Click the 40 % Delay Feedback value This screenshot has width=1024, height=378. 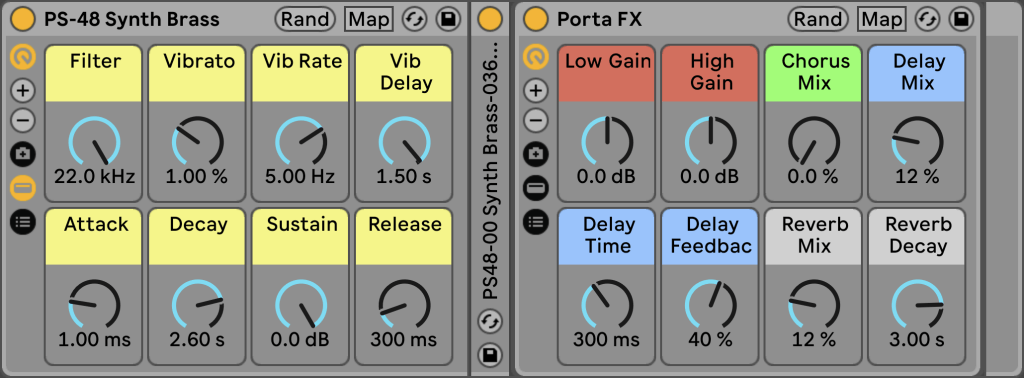coord(711,340)
